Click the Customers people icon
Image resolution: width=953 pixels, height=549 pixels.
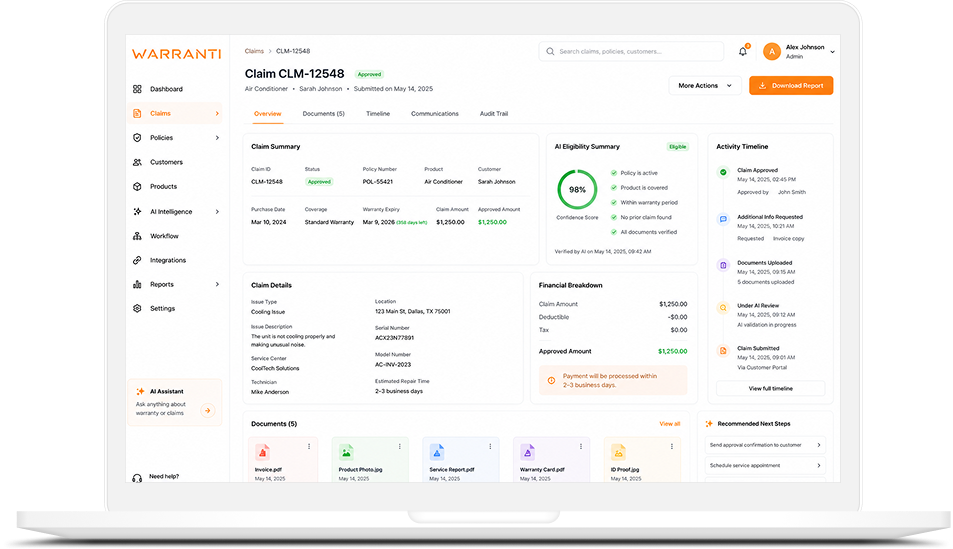pos(137,162)
